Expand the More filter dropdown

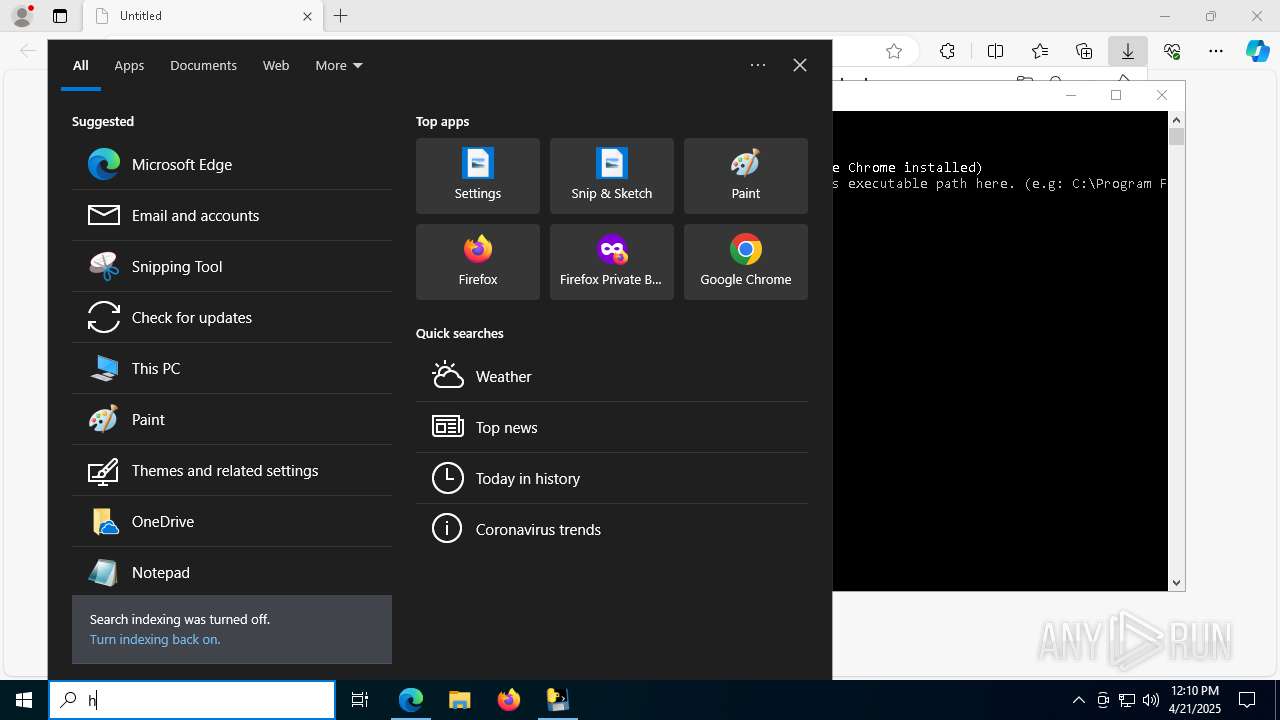[x=339, y=65]
